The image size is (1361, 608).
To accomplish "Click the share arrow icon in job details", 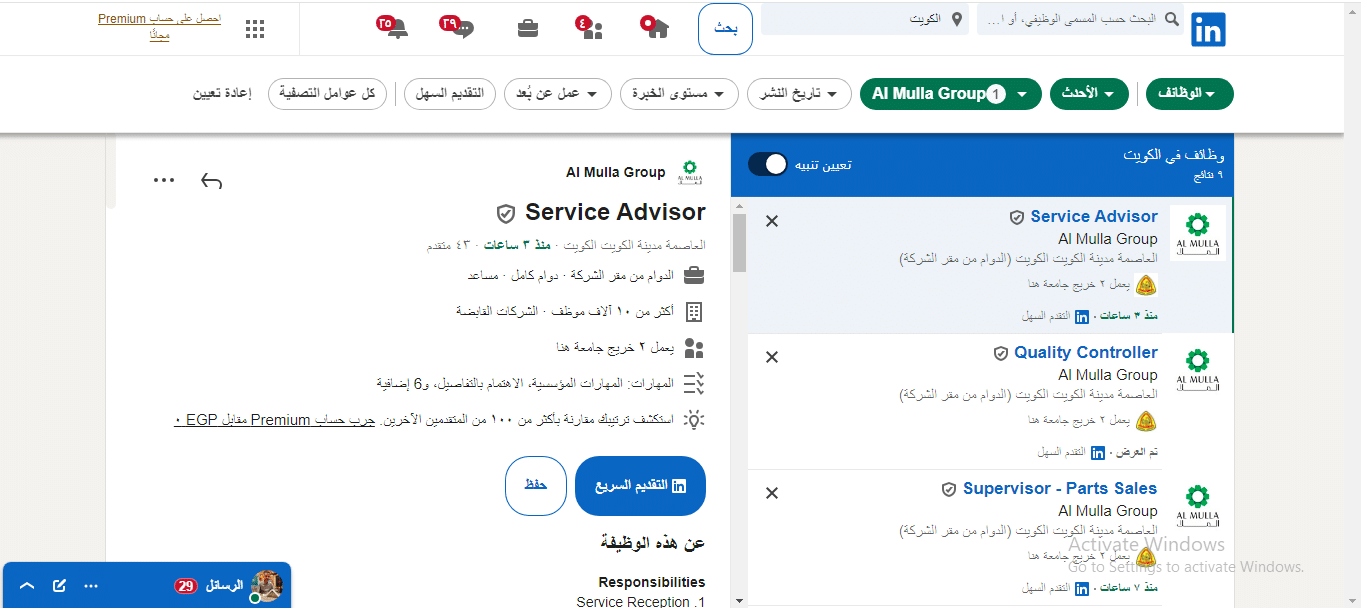I will pos(211,180).
